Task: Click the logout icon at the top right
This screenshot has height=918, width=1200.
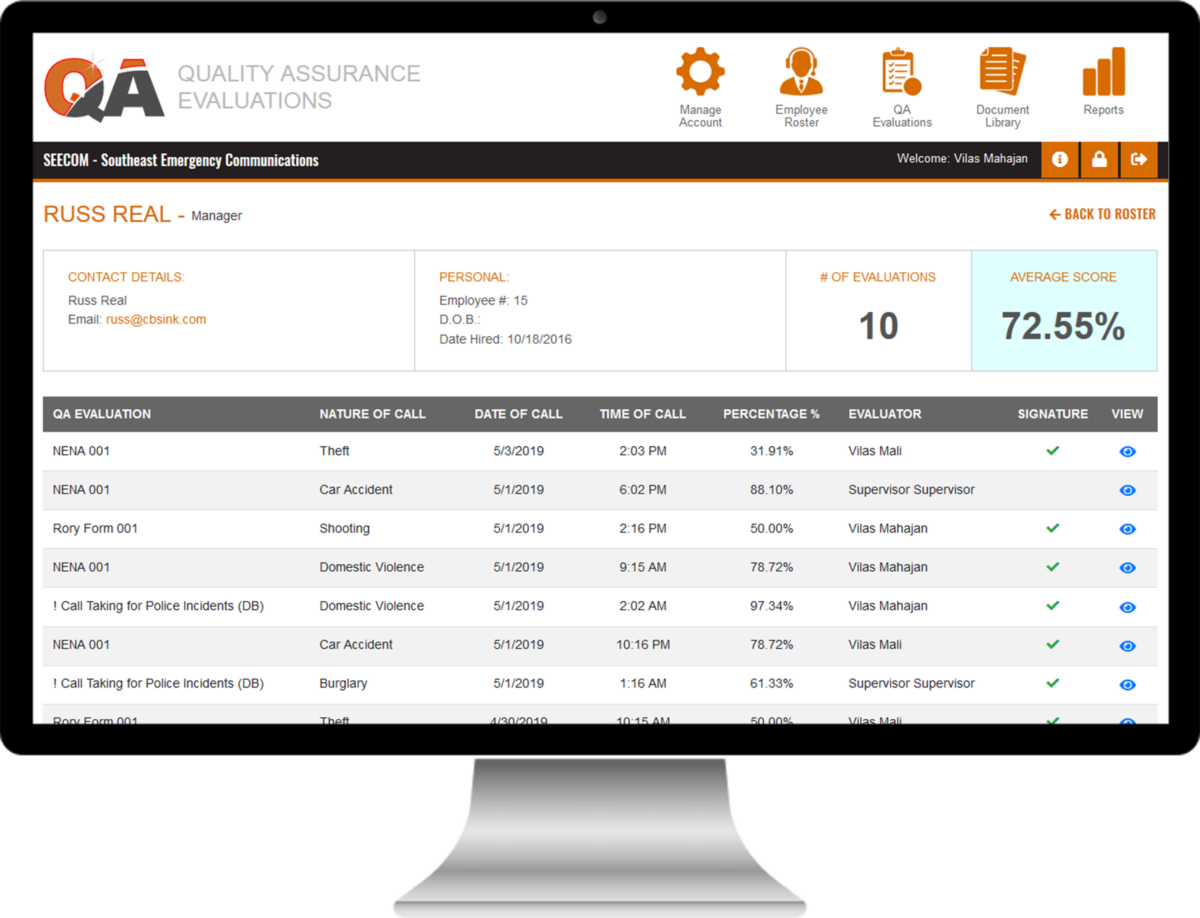Action: 1139,159
